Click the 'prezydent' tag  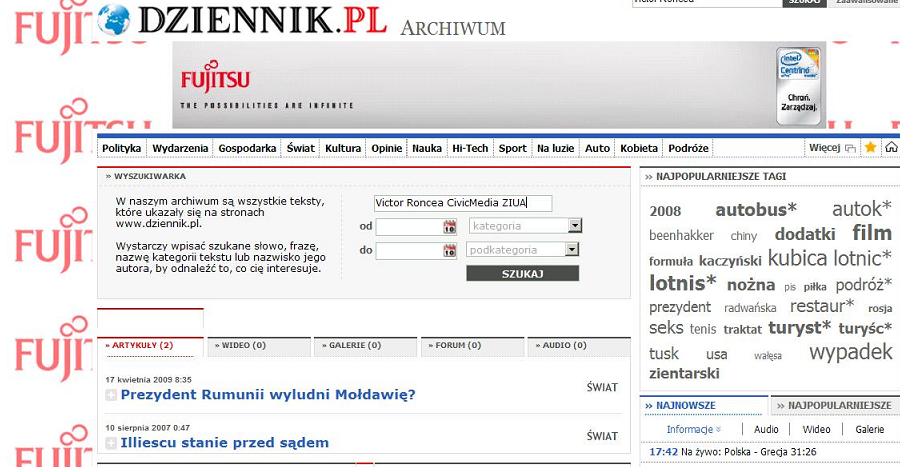[680, 308]
